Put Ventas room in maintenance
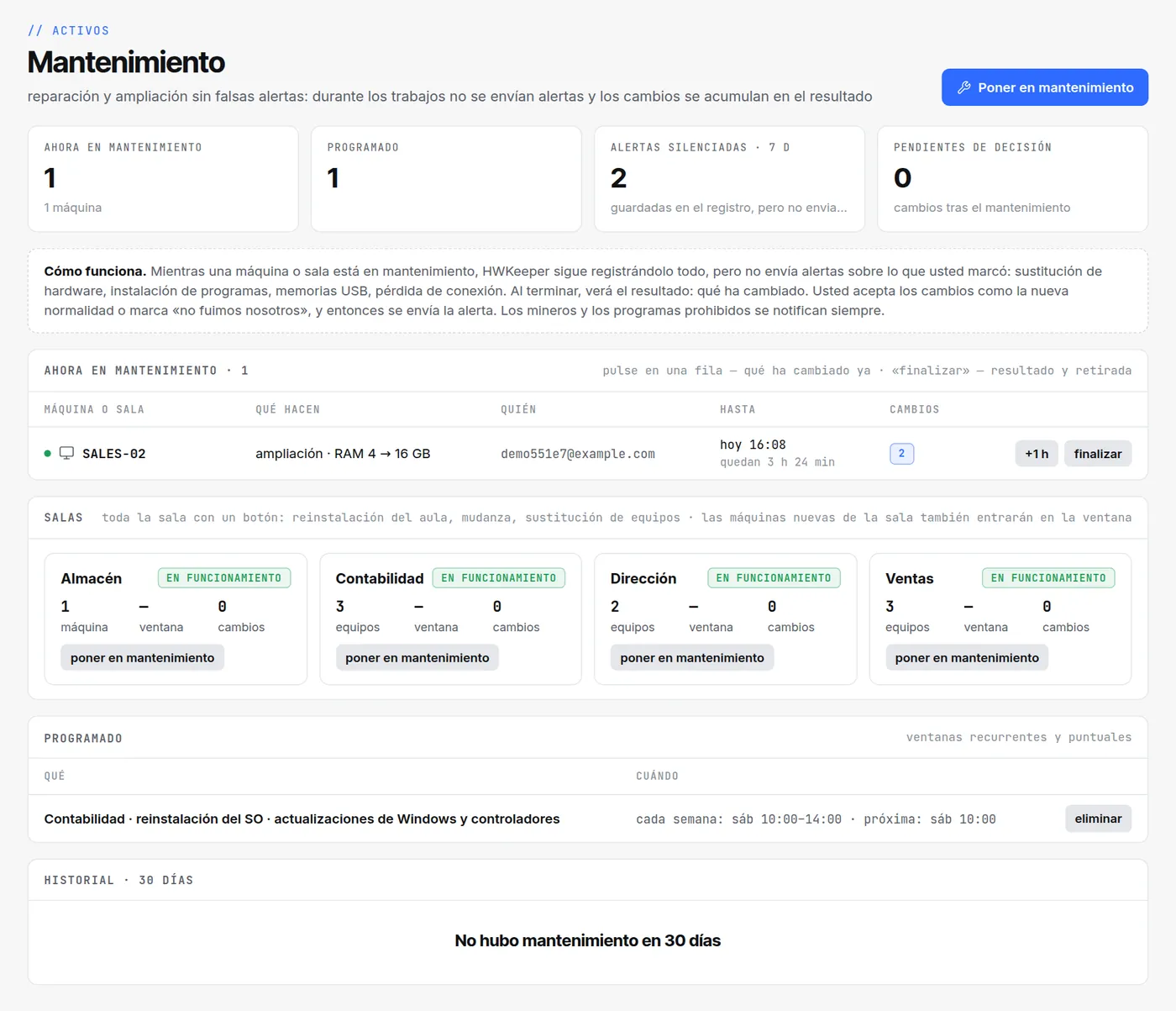 click(967, 657)
